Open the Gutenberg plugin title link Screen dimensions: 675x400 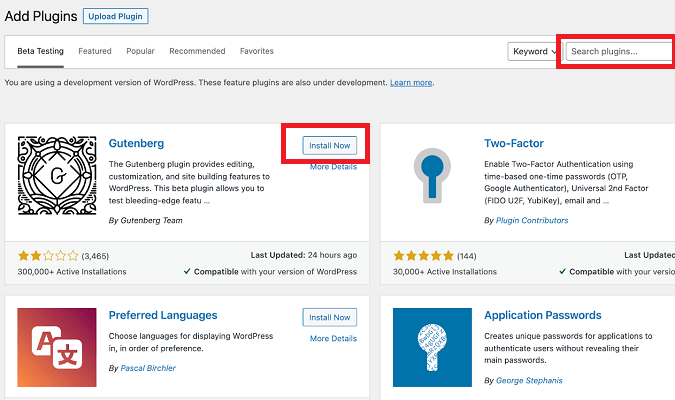(136, 143)
